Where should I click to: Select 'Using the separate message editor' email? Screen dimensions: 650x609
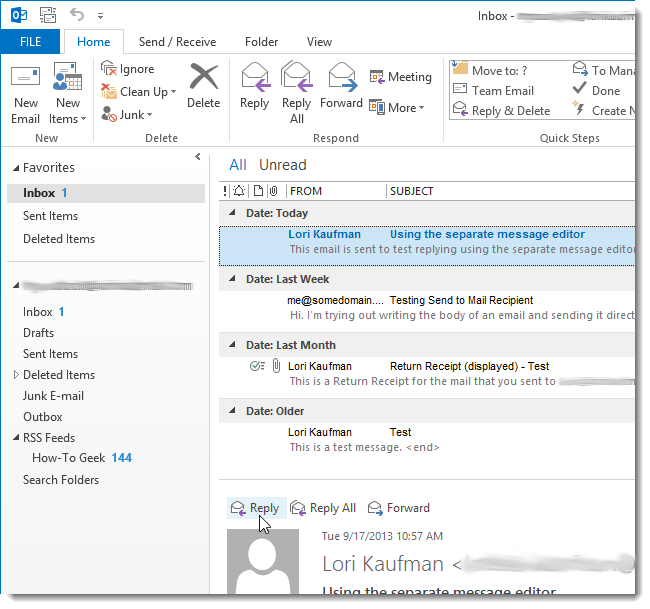427,245
